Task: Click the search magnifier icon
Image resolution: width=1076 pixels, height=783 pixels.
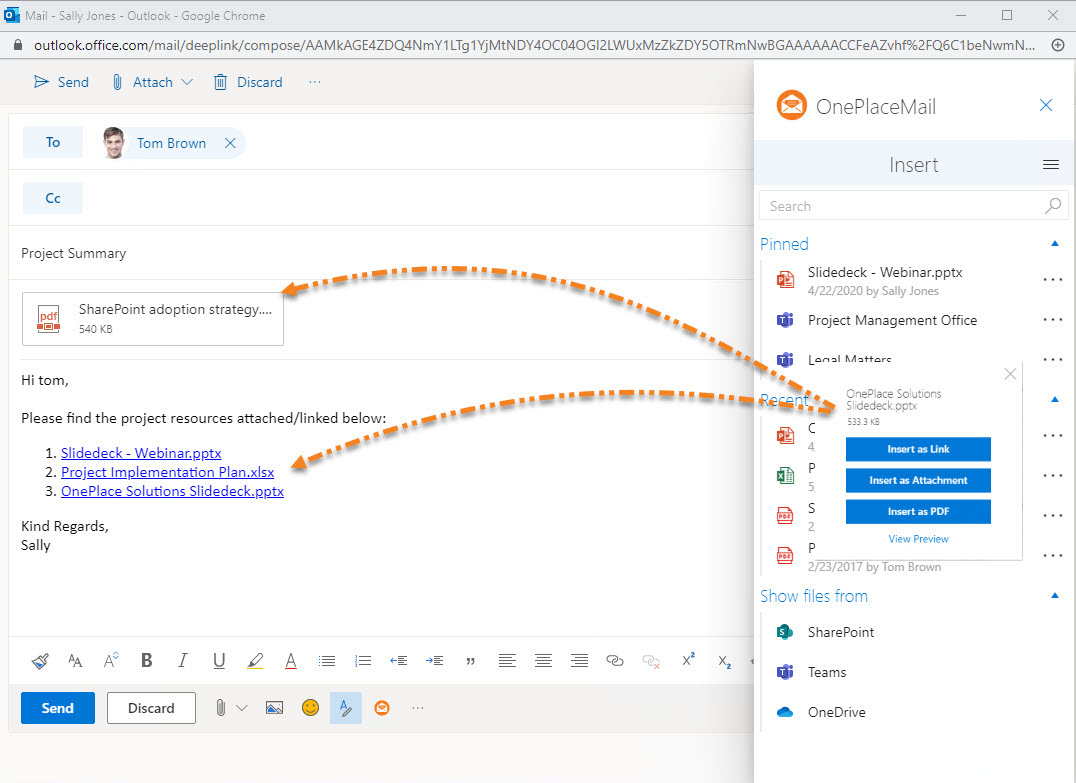Action: pos(1053,206)
